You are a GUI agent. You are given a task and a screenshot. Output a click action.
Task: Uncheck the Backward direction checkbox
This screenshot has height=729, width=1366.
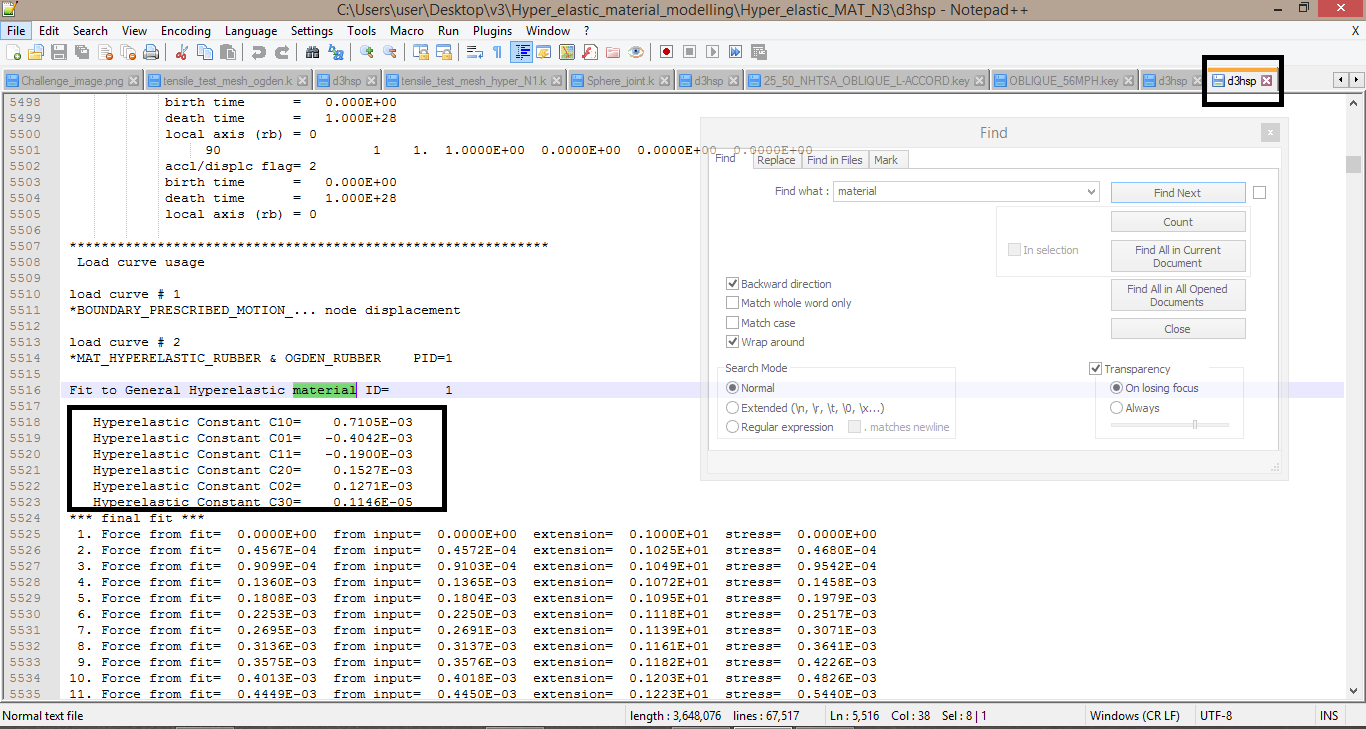point(733,284)
